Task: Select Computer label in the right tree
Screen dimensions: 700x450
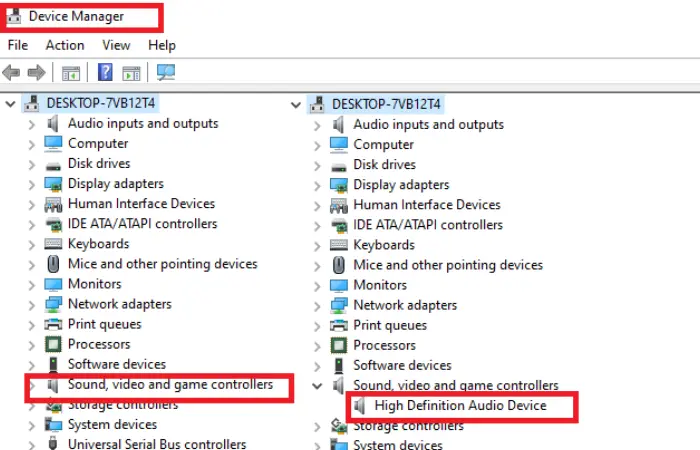Action: point(383,145)
